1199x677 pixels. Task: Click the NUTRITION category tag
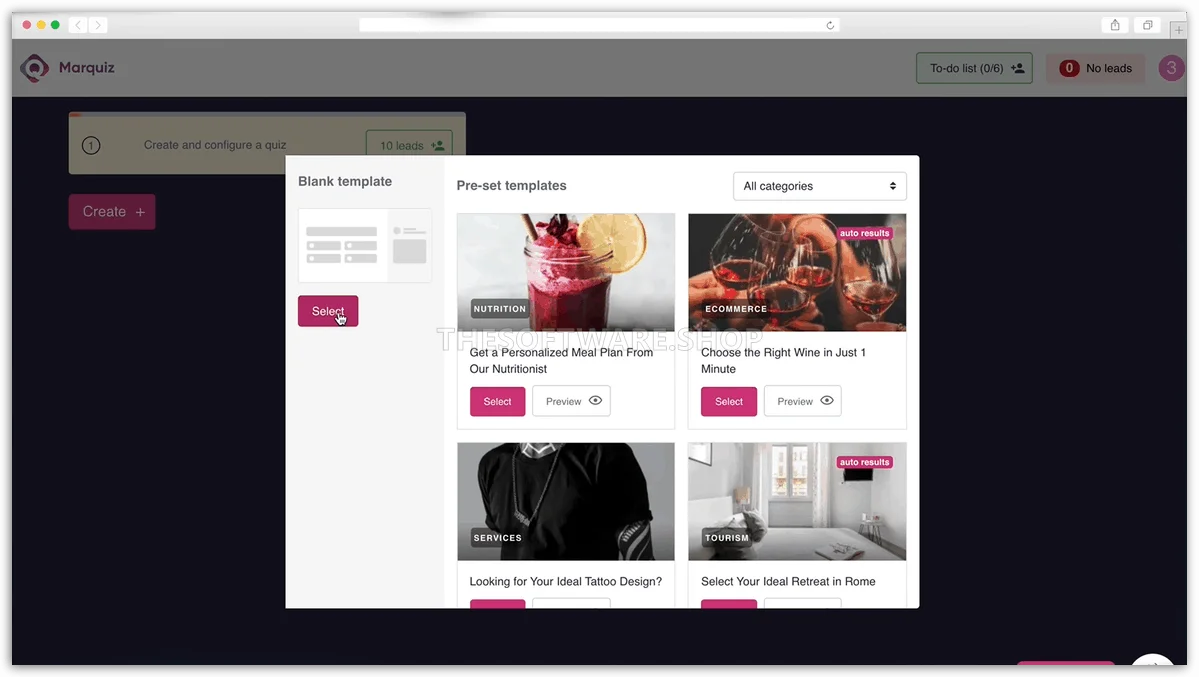pos(500,309)
